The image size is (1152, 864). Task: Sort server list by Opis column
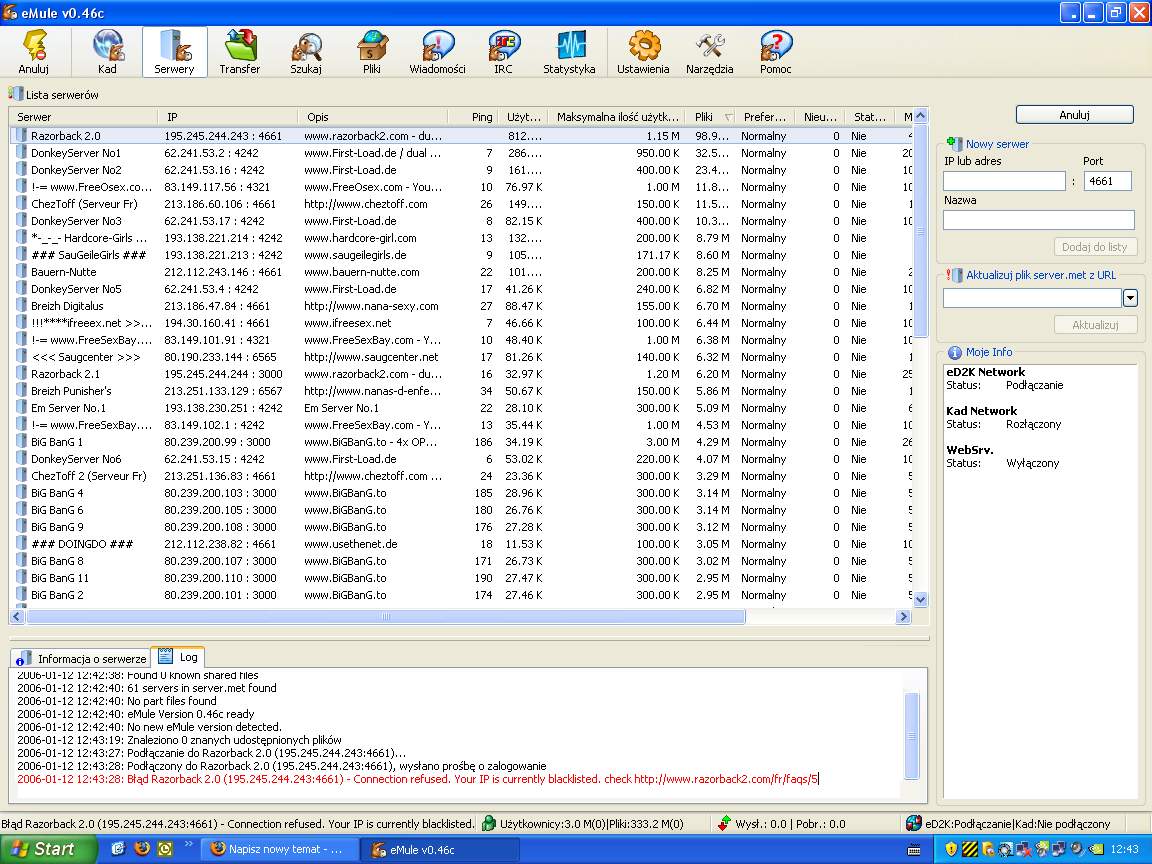click(x=372, y=117)
